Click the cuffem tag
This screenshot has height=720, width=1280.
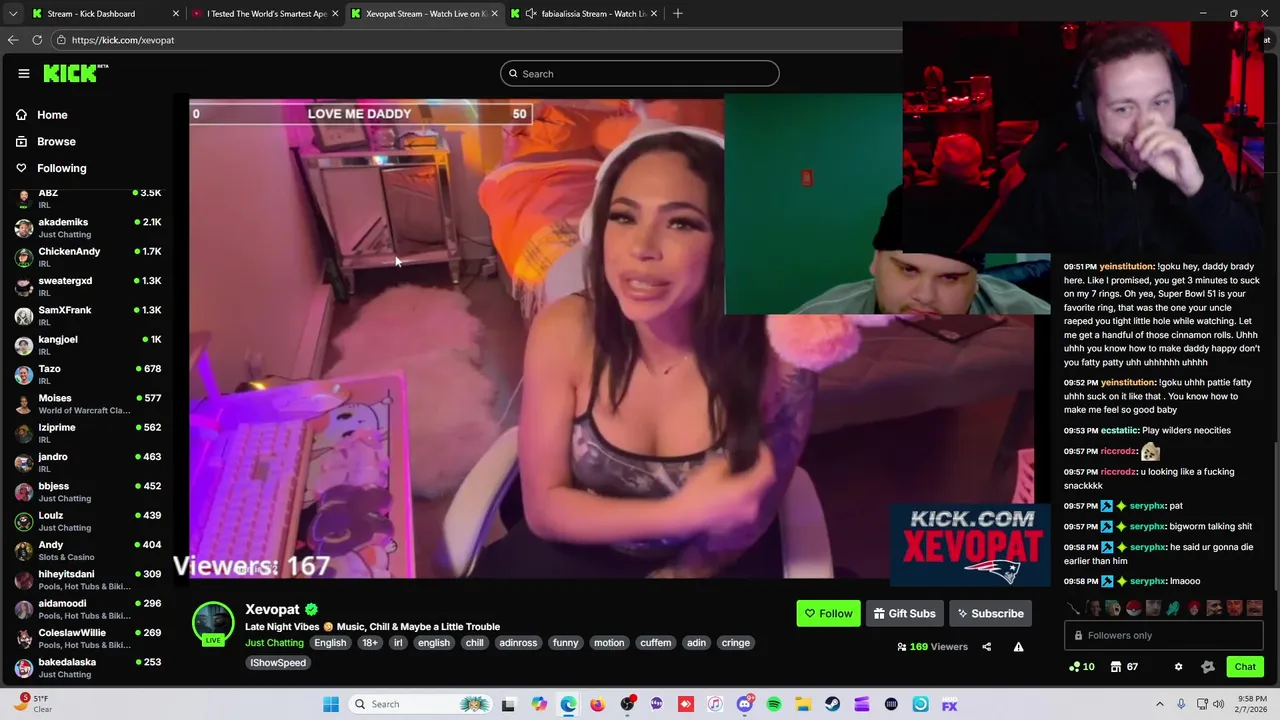click(x=655, y=643)
